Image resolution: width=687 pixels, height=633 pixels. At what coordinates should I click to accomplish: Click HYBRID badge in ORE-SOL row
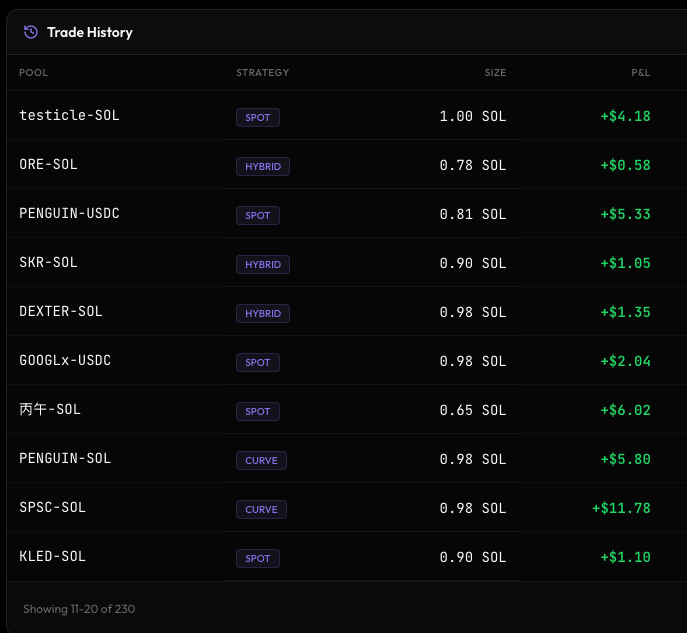click(263, 166)
